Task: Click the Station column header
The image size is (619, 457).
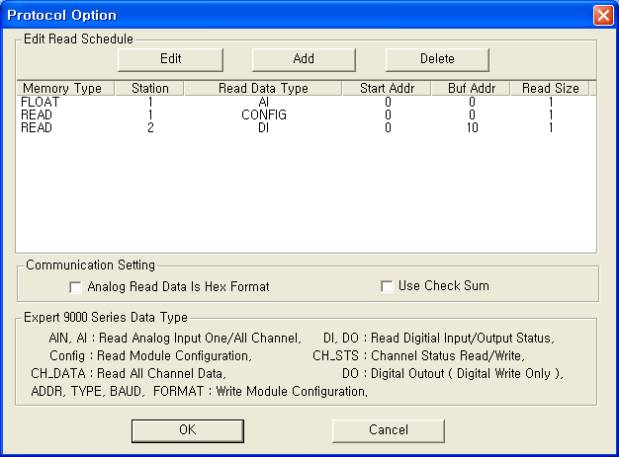Action: click(x=150, y=89)
